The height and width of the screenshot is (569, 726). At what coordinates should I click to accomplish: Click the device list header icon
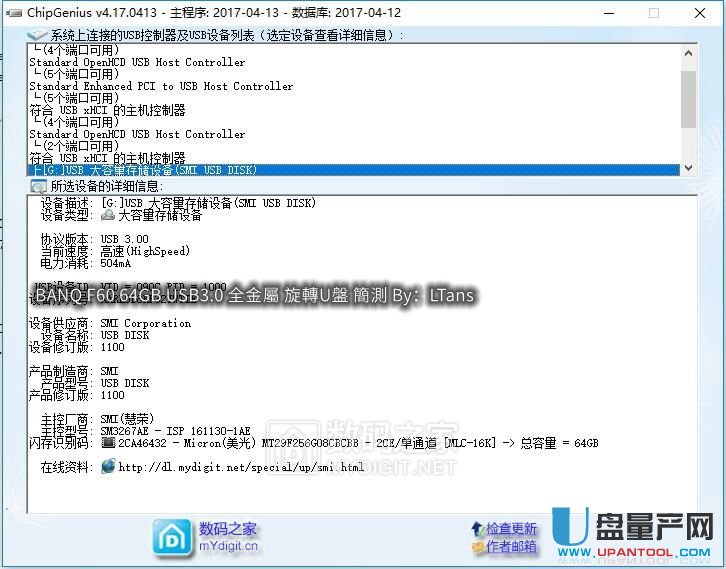click(x=38, y=35)
